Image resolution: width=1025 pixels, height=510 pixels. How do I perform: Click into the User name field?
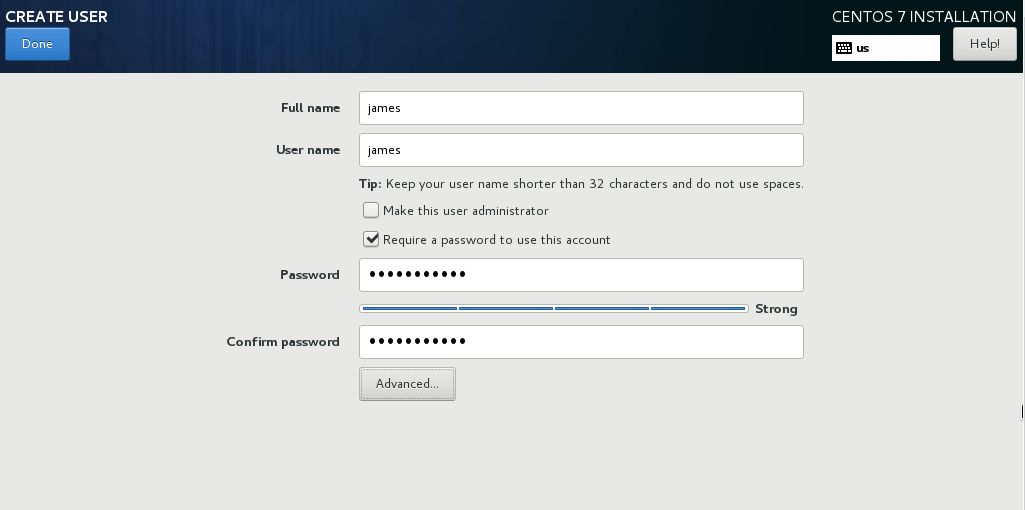point(581,150)
